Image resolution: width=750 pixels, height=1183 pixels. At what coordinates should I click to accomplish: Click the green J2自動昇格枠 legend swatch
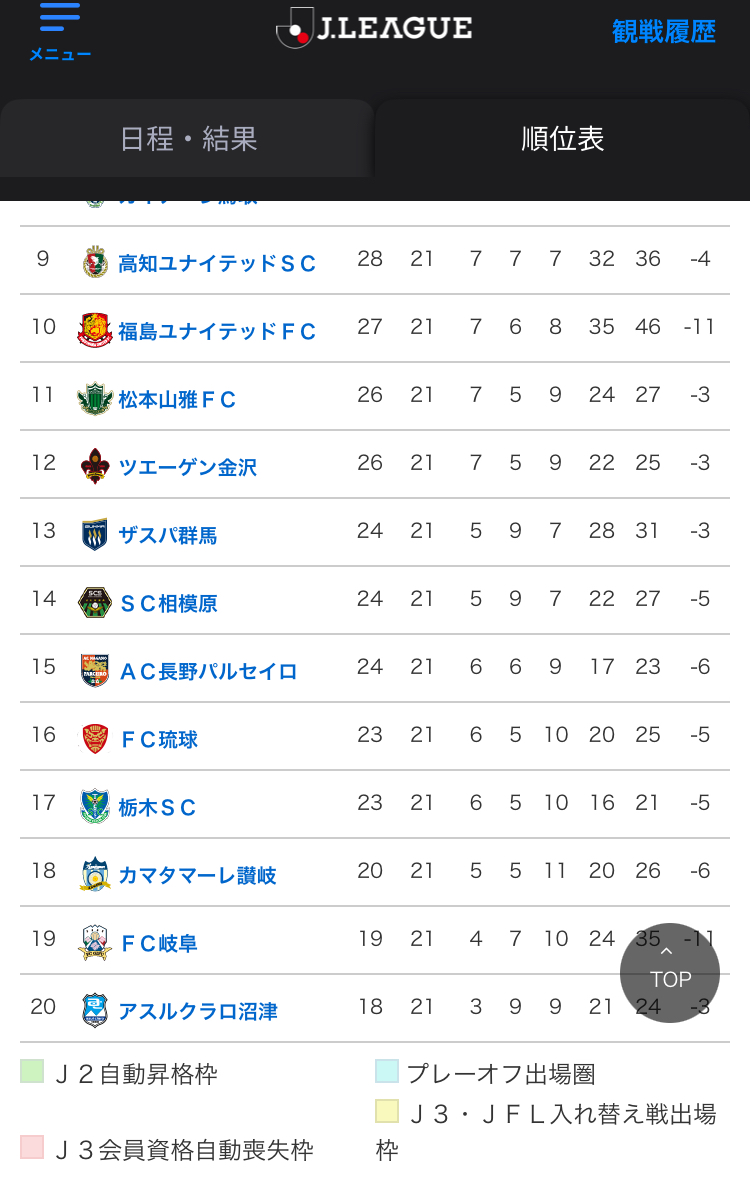(x=32, y=1071)
